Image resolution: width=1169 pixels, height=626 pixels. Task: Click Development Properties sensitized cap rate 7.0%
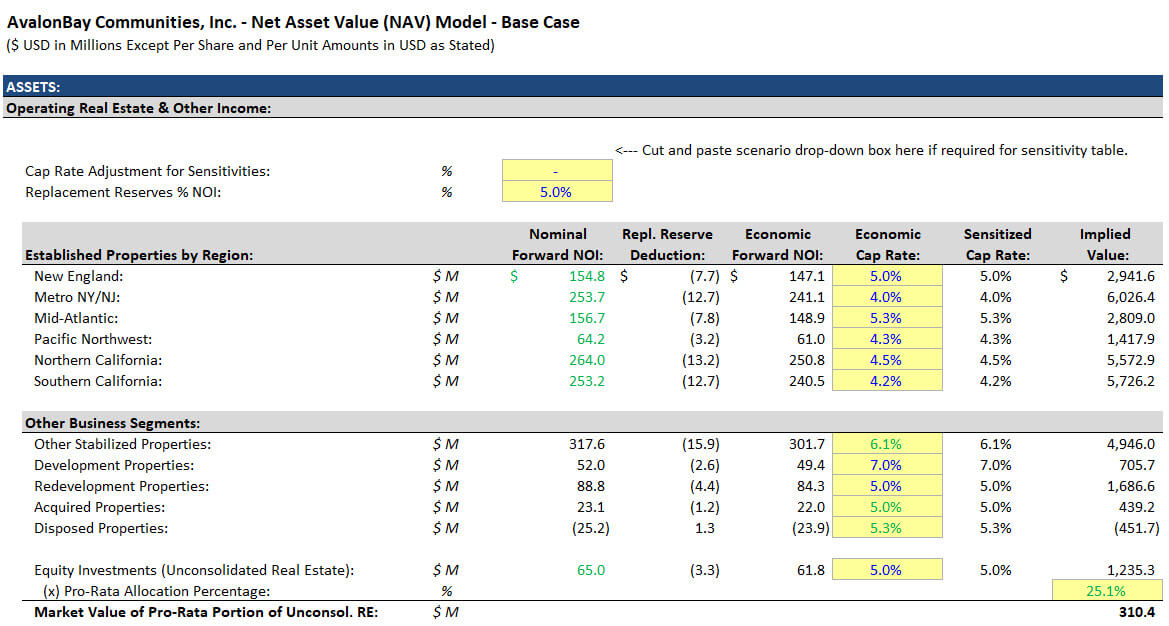point(995,464)
